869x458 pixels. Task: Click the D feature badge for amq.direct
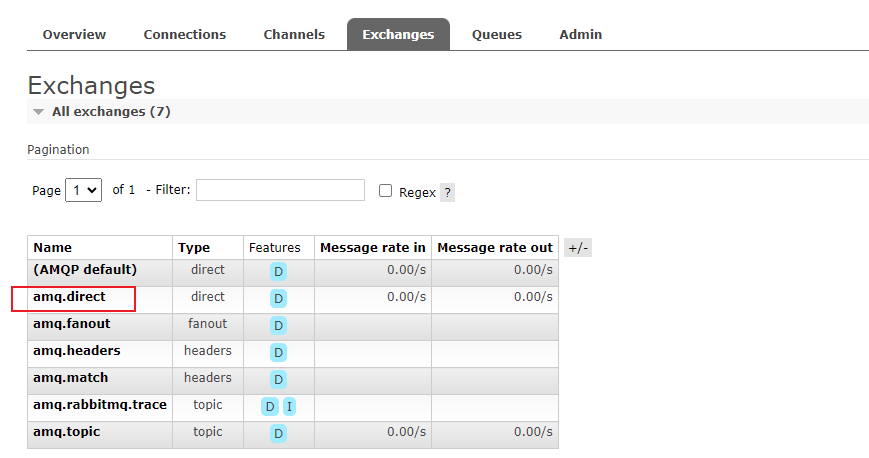pyautogui.click(x=278, y=298)
